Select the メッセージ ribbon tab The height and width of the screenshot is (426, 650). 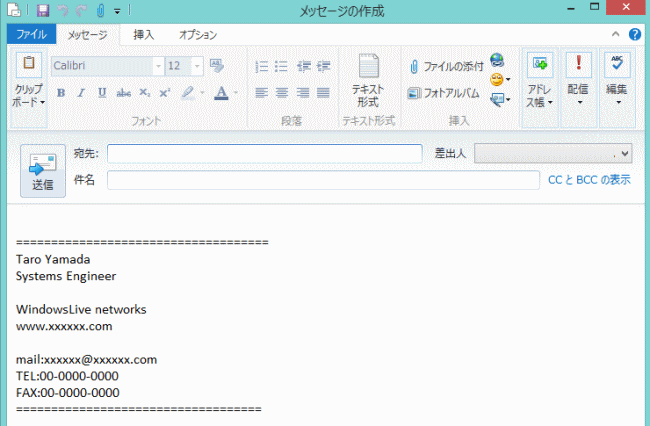point(87,35)
